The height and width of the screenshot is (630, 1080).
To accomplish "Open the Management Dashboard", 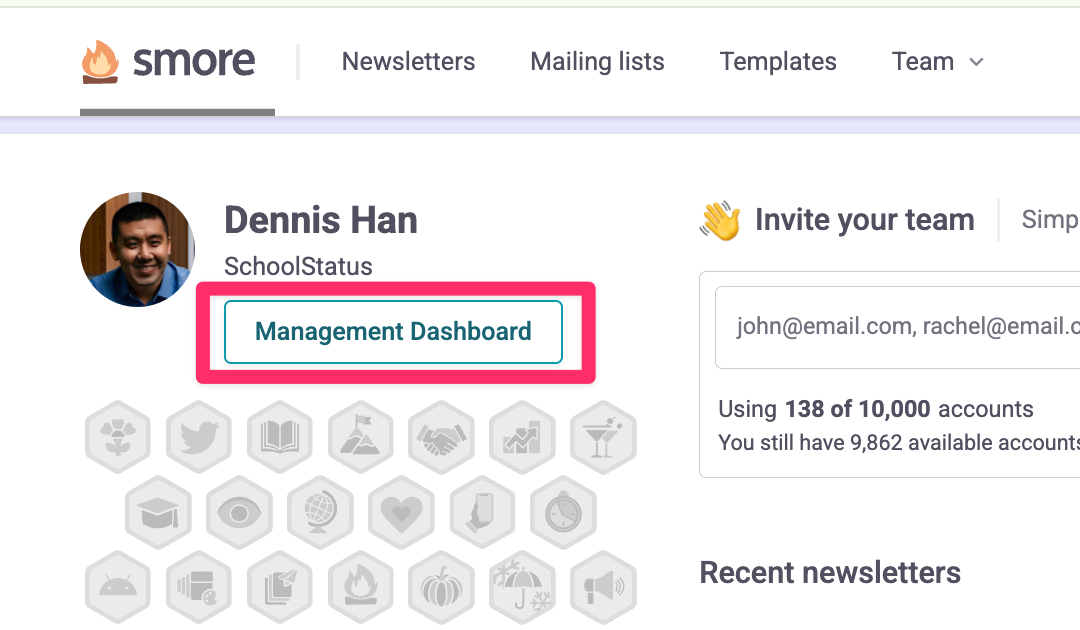I will click(x=393, y=332).
